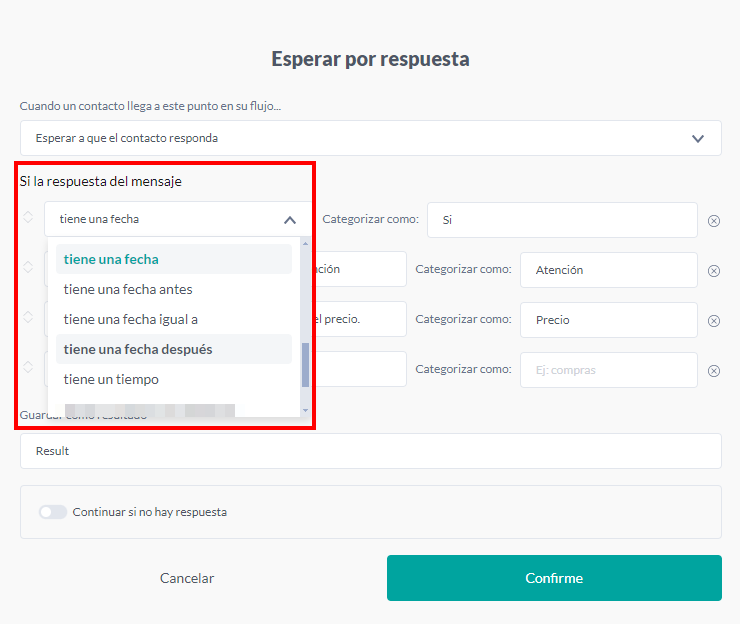The image size is (740, 624).
Task: Choose "tiene una fecha" in the options list
Action: pos(111,259)
